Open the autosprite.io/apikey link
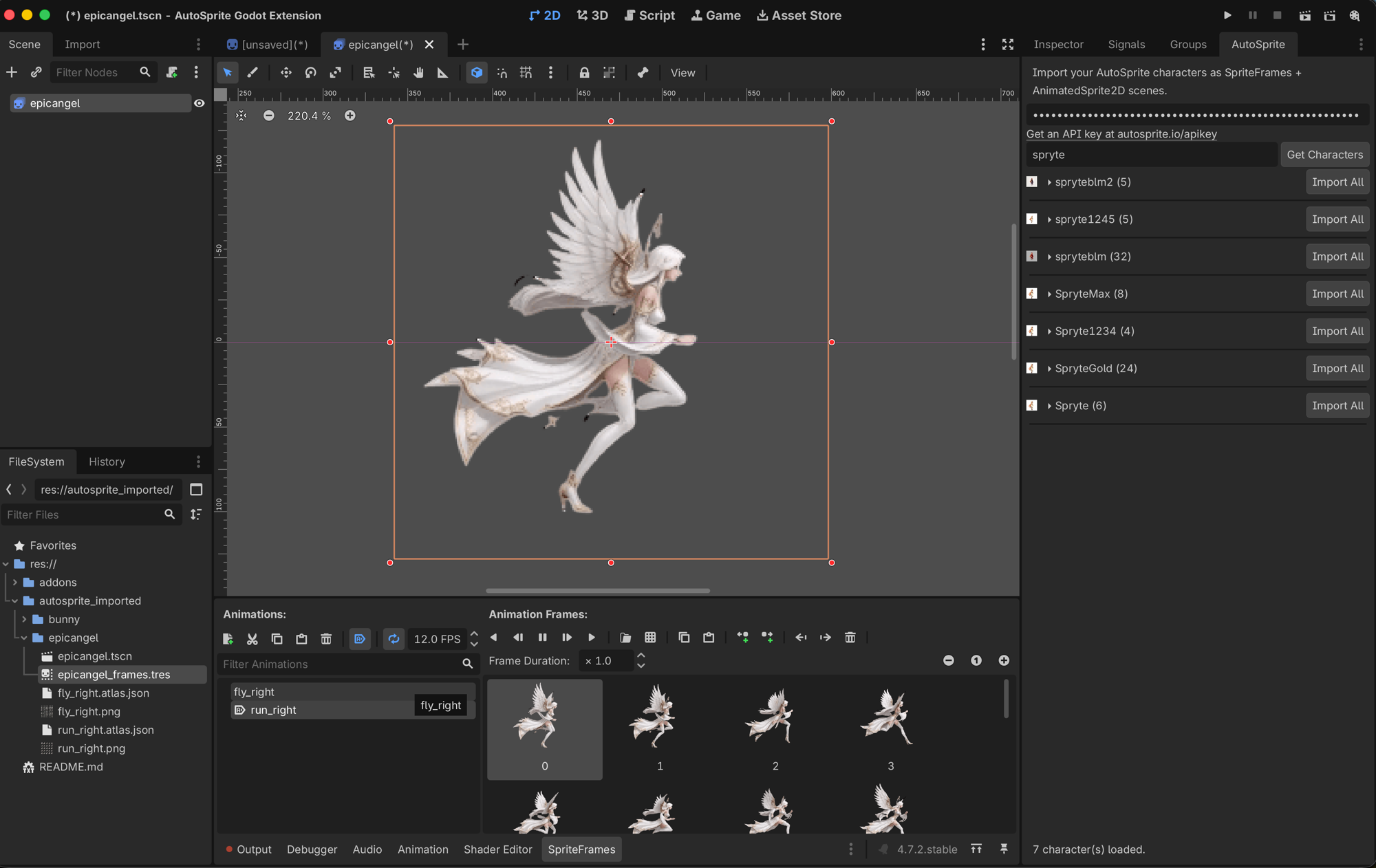1376x868 pixels. (1121, 134)
